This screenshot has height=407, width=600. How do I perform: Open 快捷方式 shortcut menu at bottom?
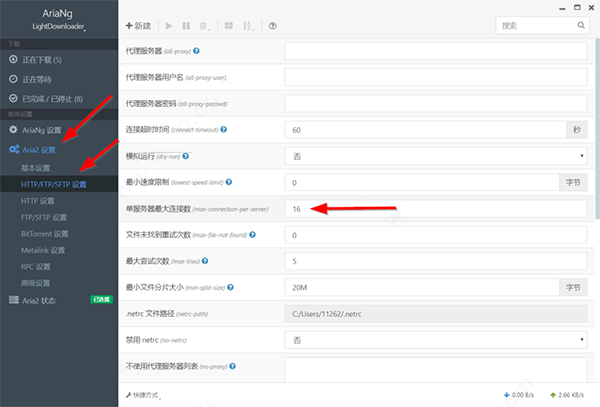tap(143, 395)
